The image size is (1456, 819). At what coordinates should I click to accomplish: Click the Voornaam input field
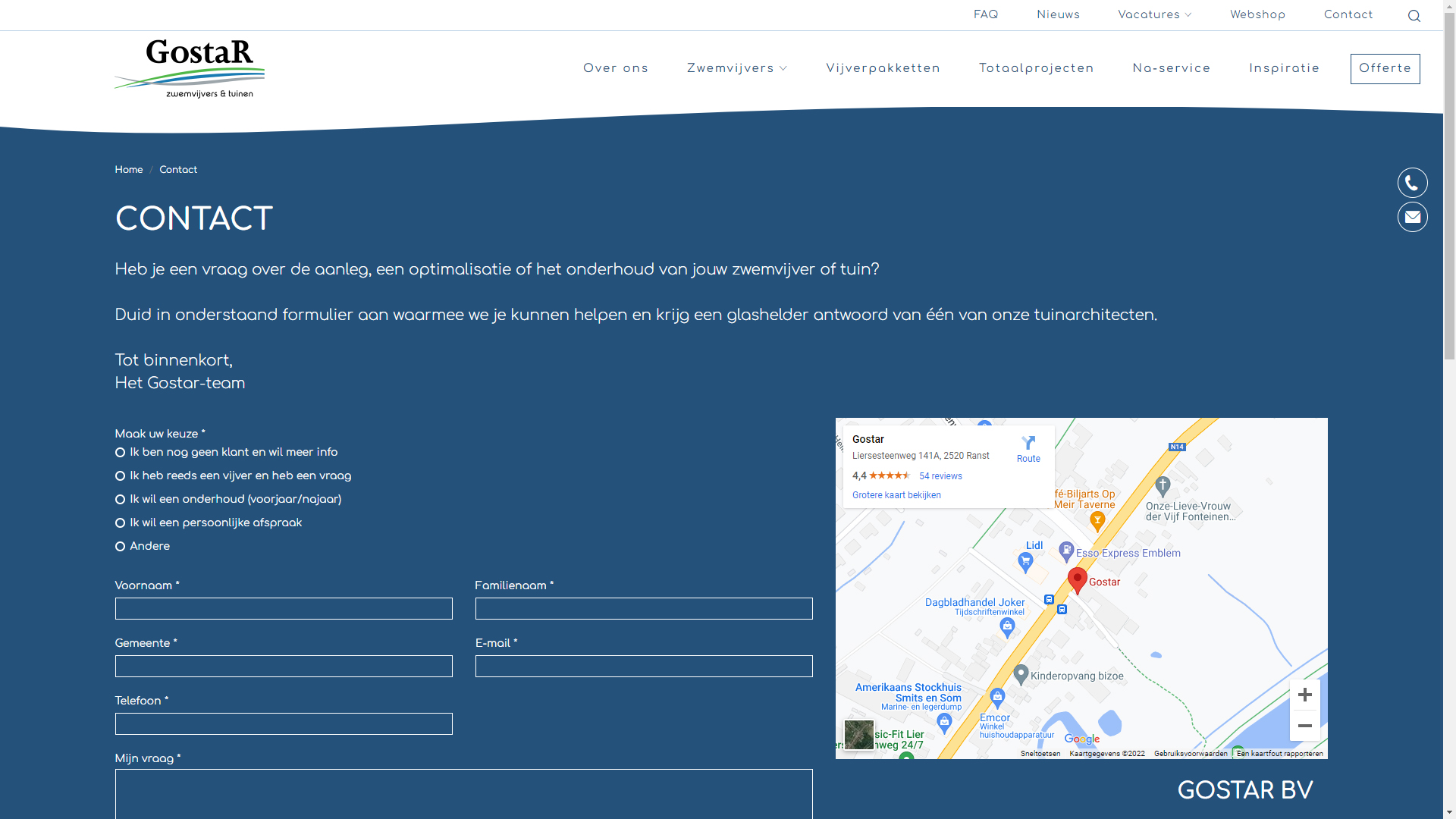tap(284, 608)
